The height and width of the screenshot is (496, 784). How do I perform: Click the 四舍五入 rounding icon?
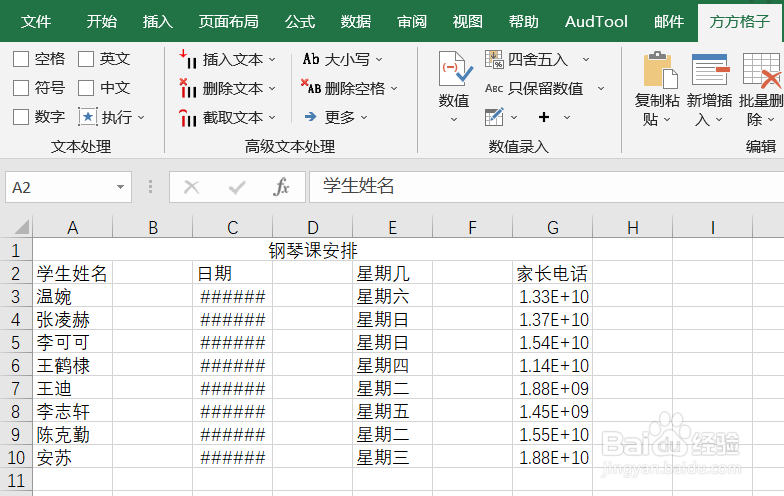(494, 60)
